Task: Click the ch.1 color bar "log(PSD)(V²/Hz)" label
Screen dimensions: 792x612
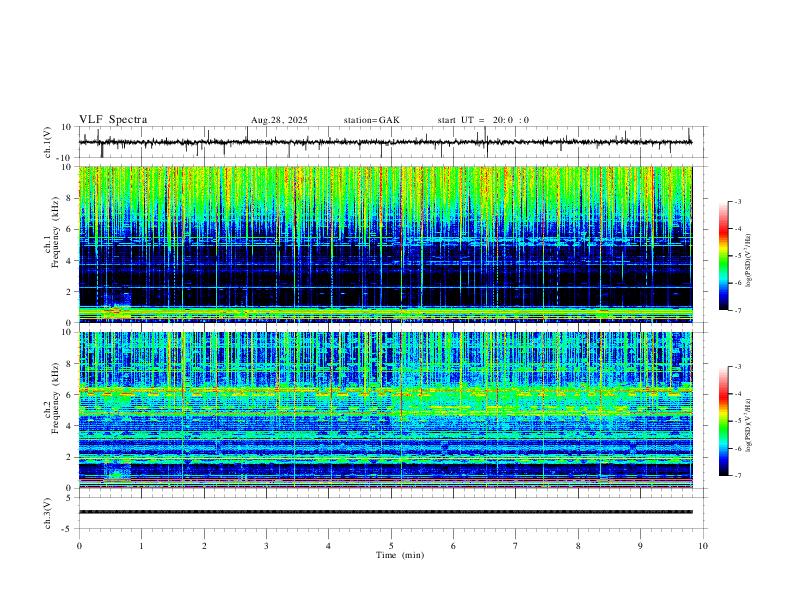Action: (748, 261)
